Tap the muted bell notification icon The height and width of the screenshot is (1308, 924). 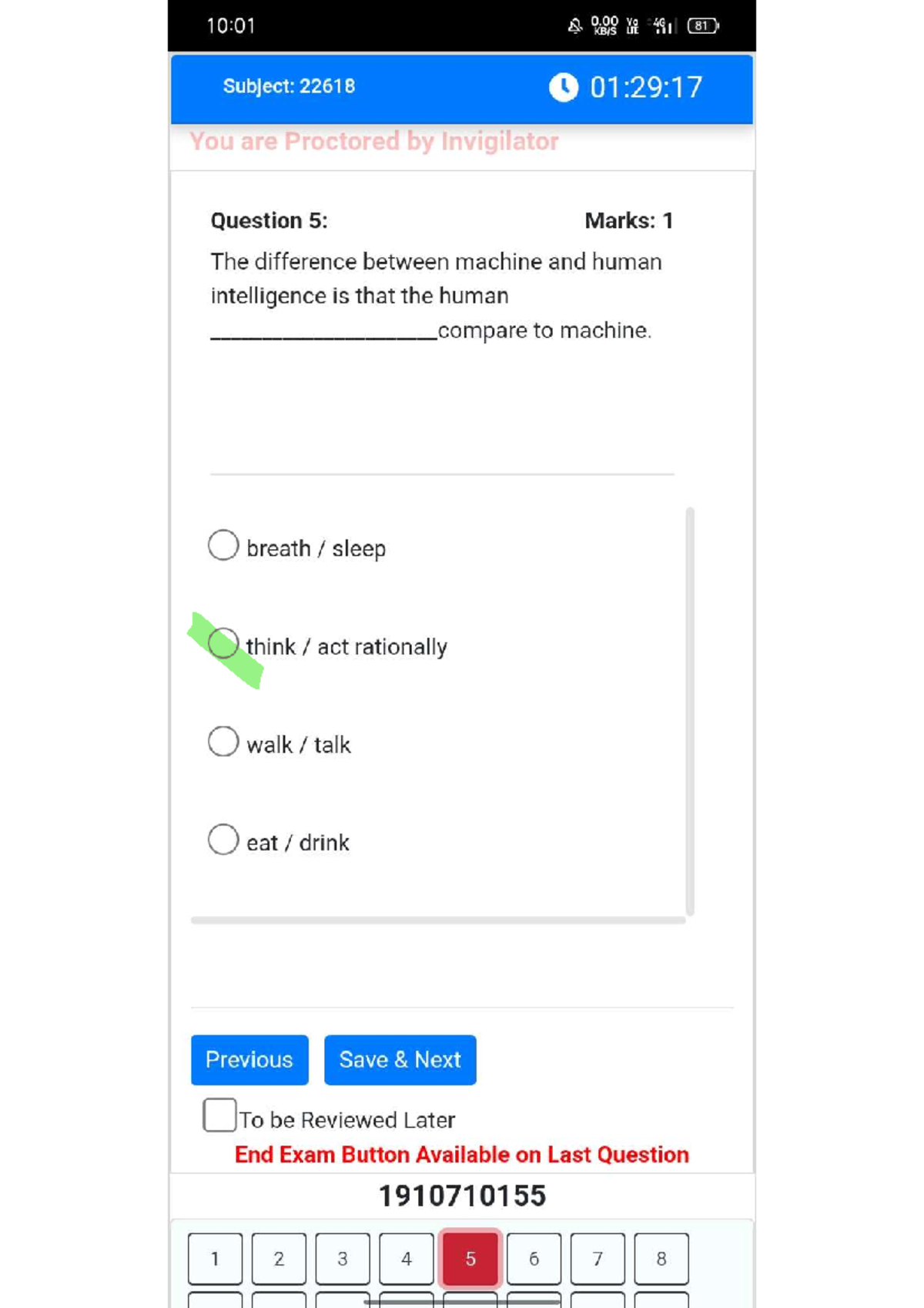pos(574,26)
